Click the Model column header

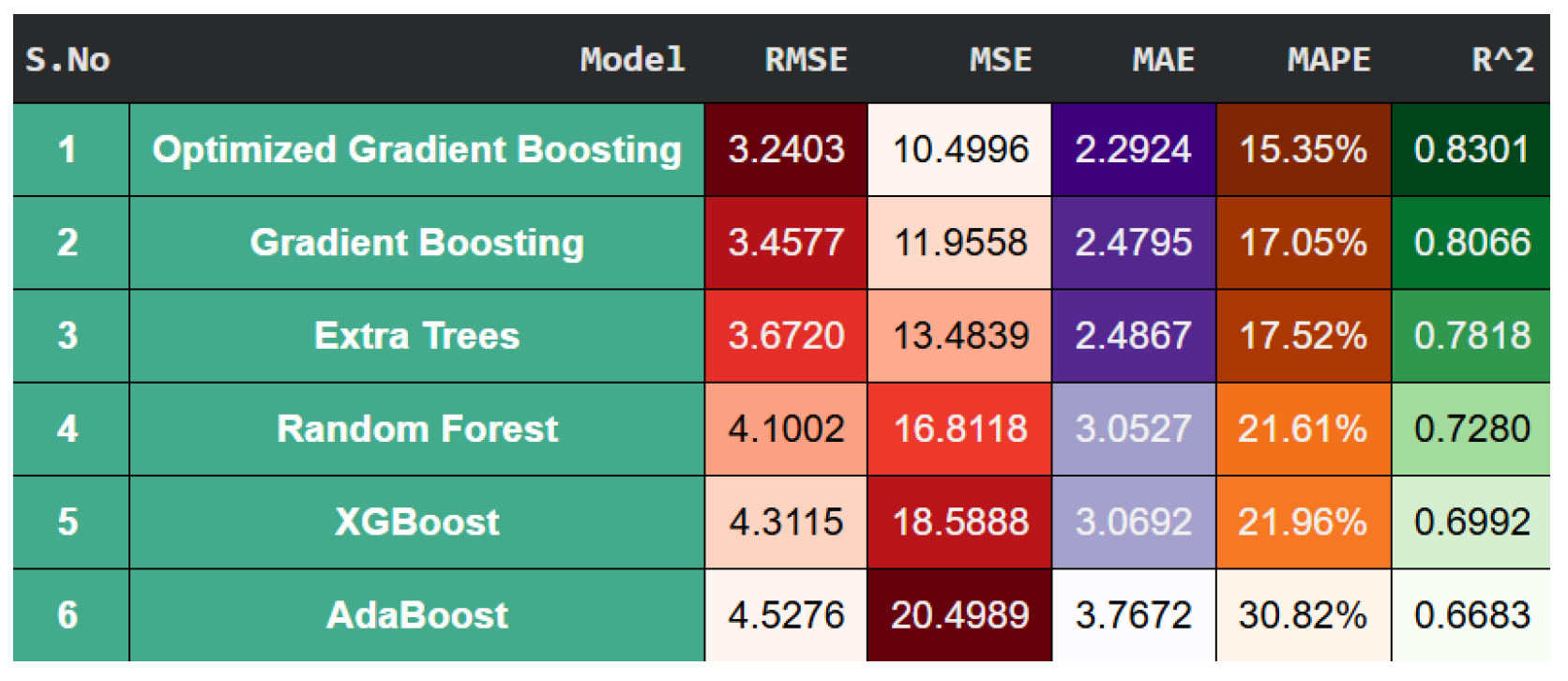[x=632, y=60]
